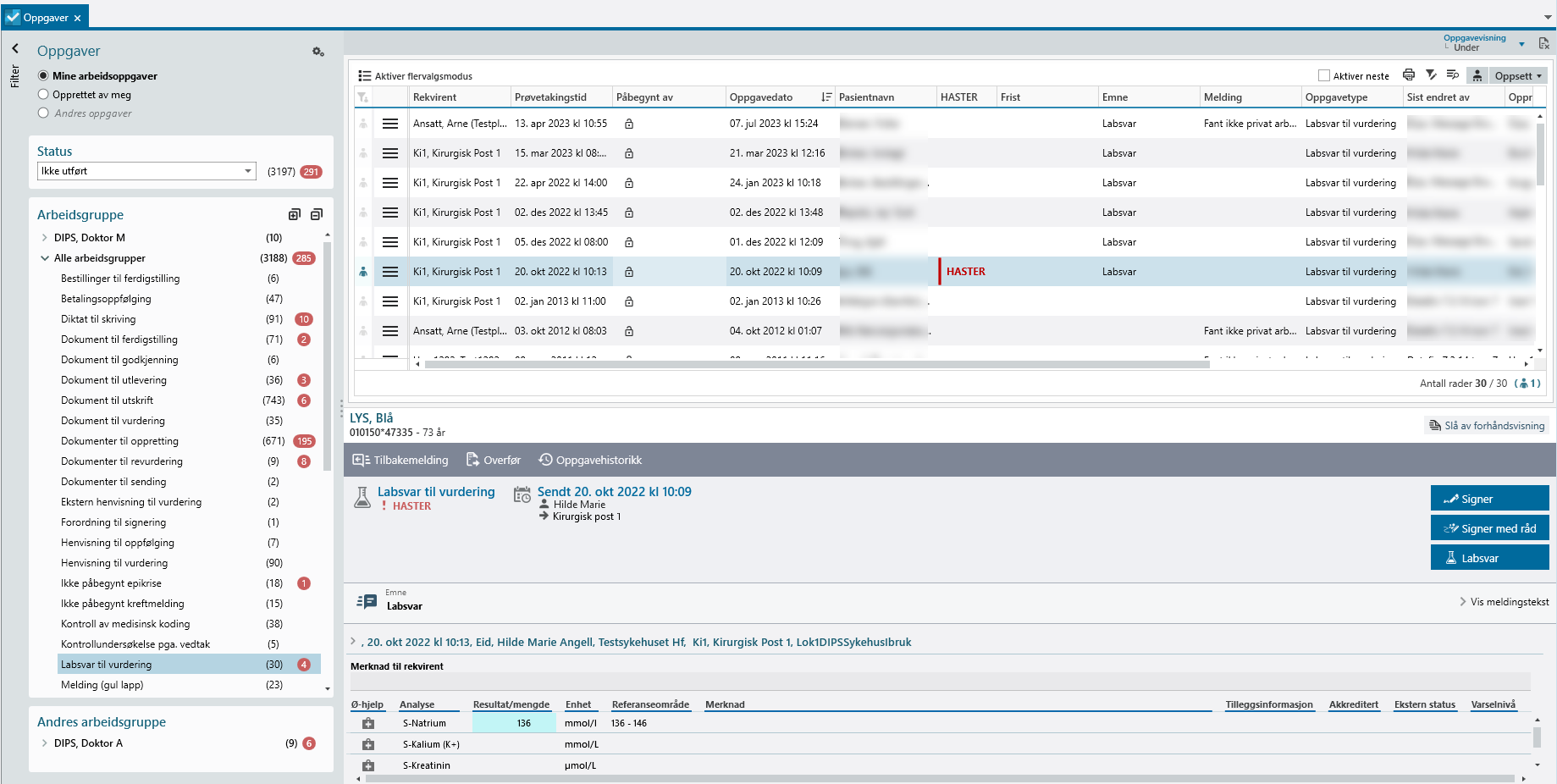Open the edit filter funnel icon

pos(1431,75)
